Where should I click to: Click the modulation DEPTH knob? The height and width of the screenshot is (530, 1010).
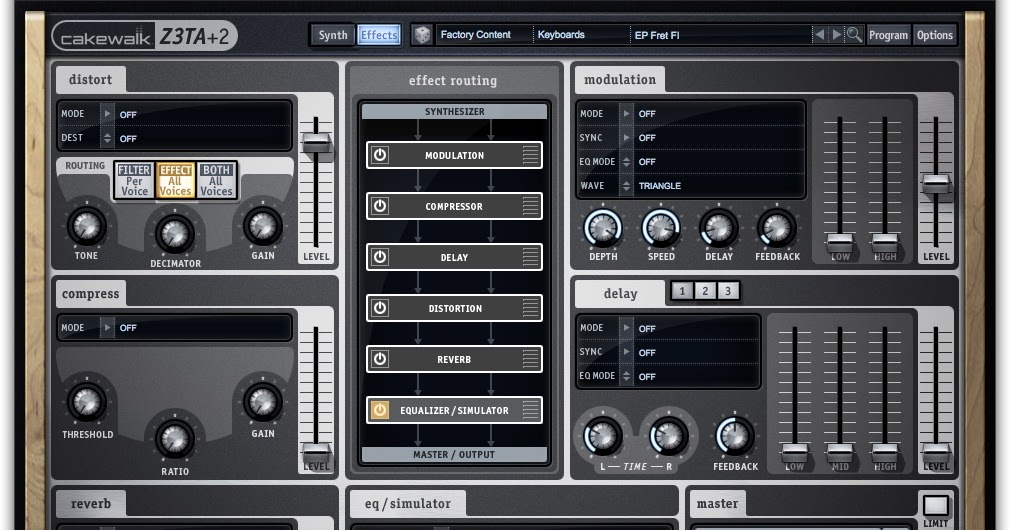[603, 227]
